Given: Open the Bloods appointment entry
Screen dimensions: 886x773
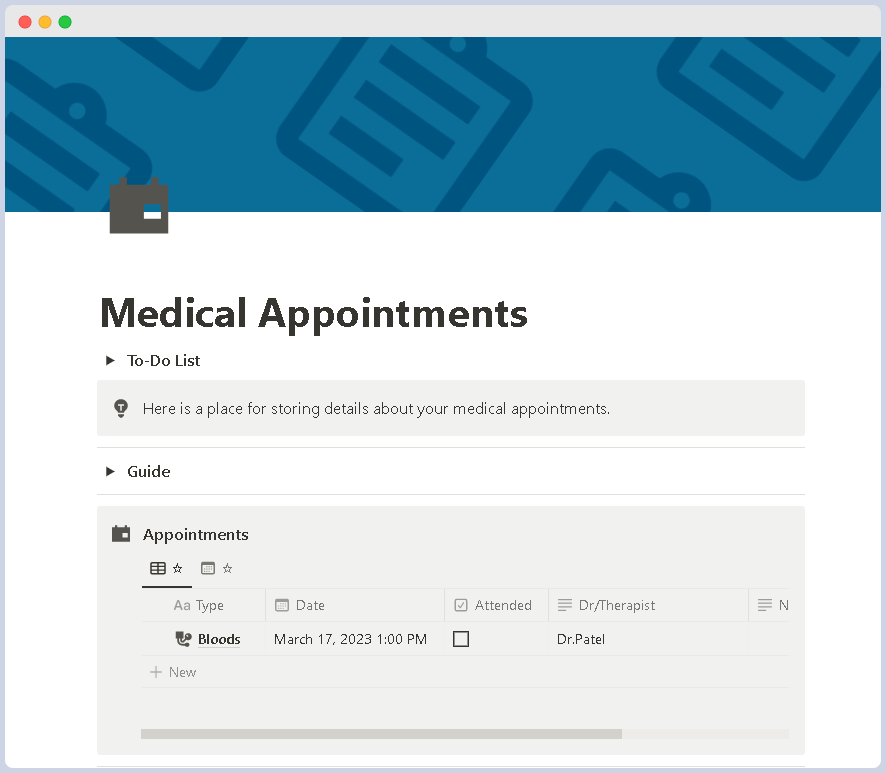Looking at the screenshot, I should click(219, 639).
